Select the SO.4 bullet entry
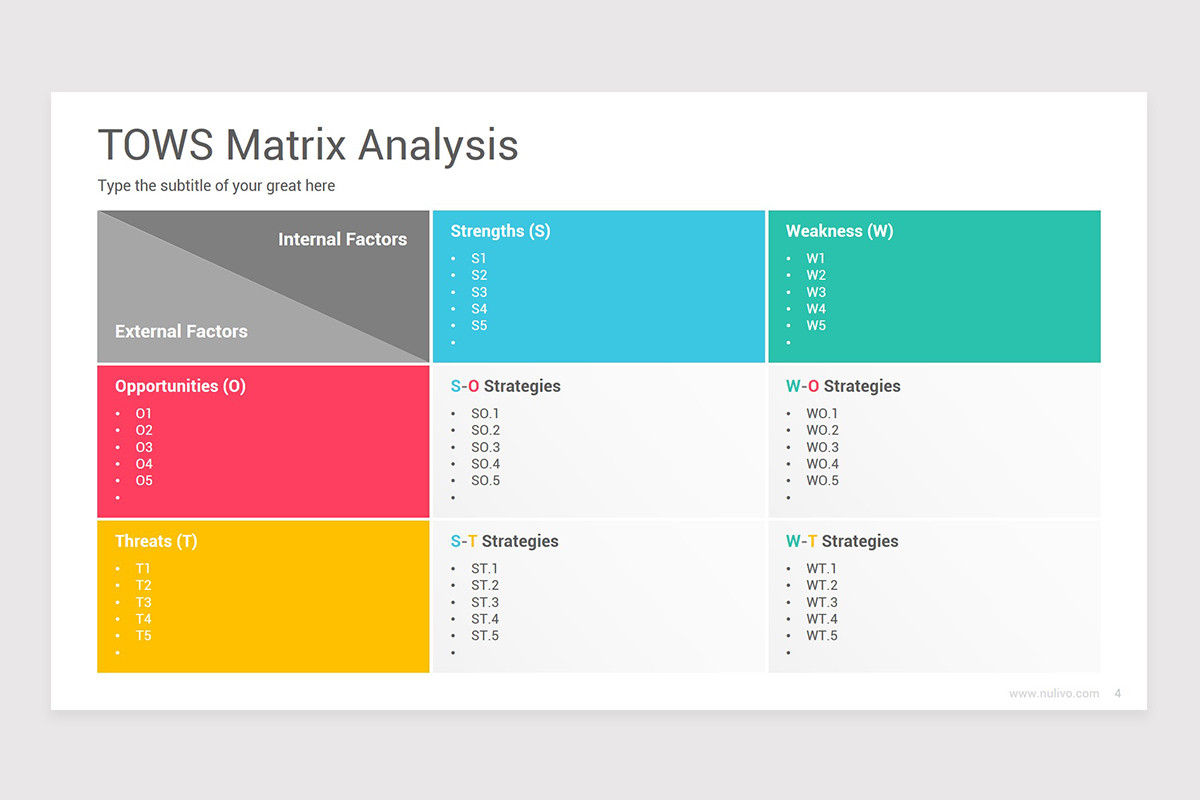Image resolution: width=1200 pixels, height=800 pixels. [x=484, y=464]
